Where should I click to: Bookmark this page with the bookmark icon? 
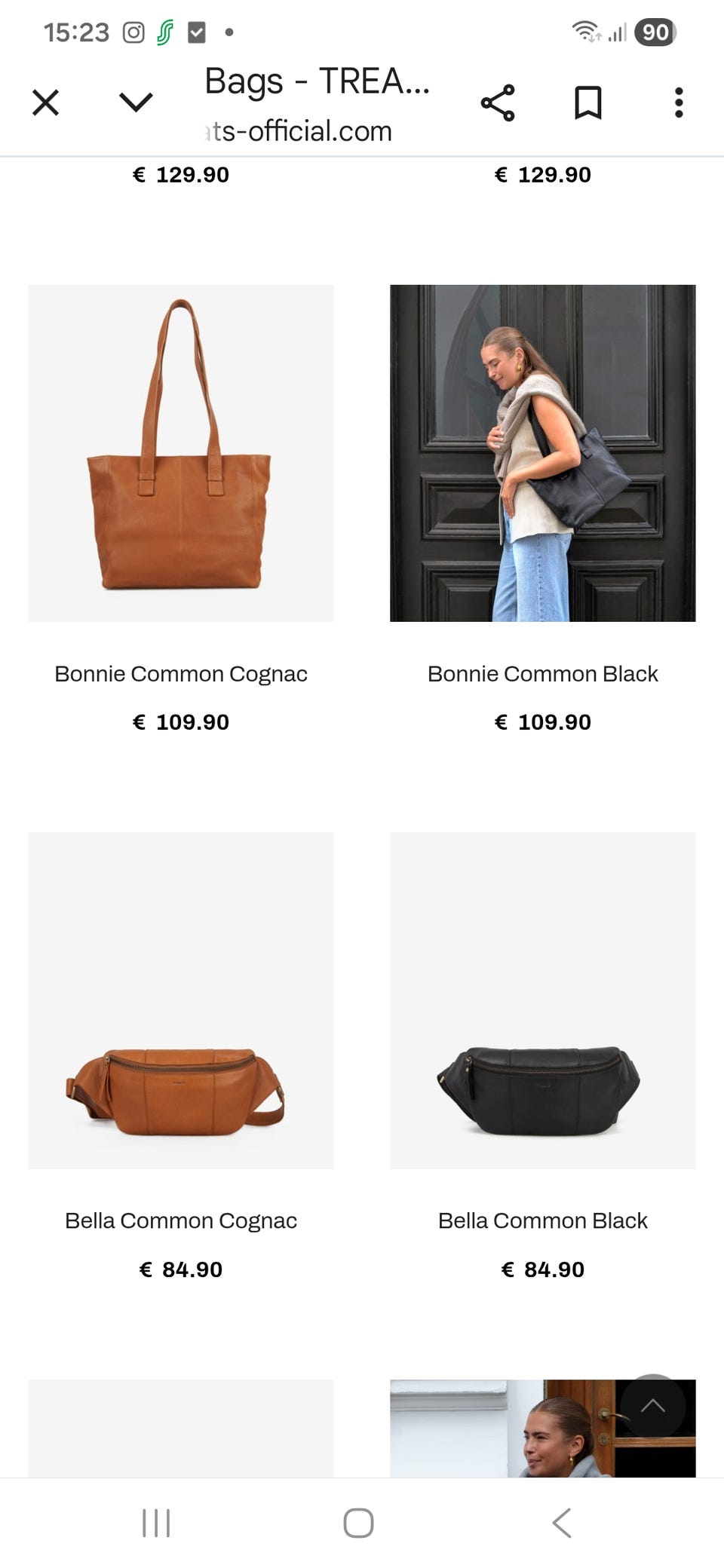click(x=588, y=103)
